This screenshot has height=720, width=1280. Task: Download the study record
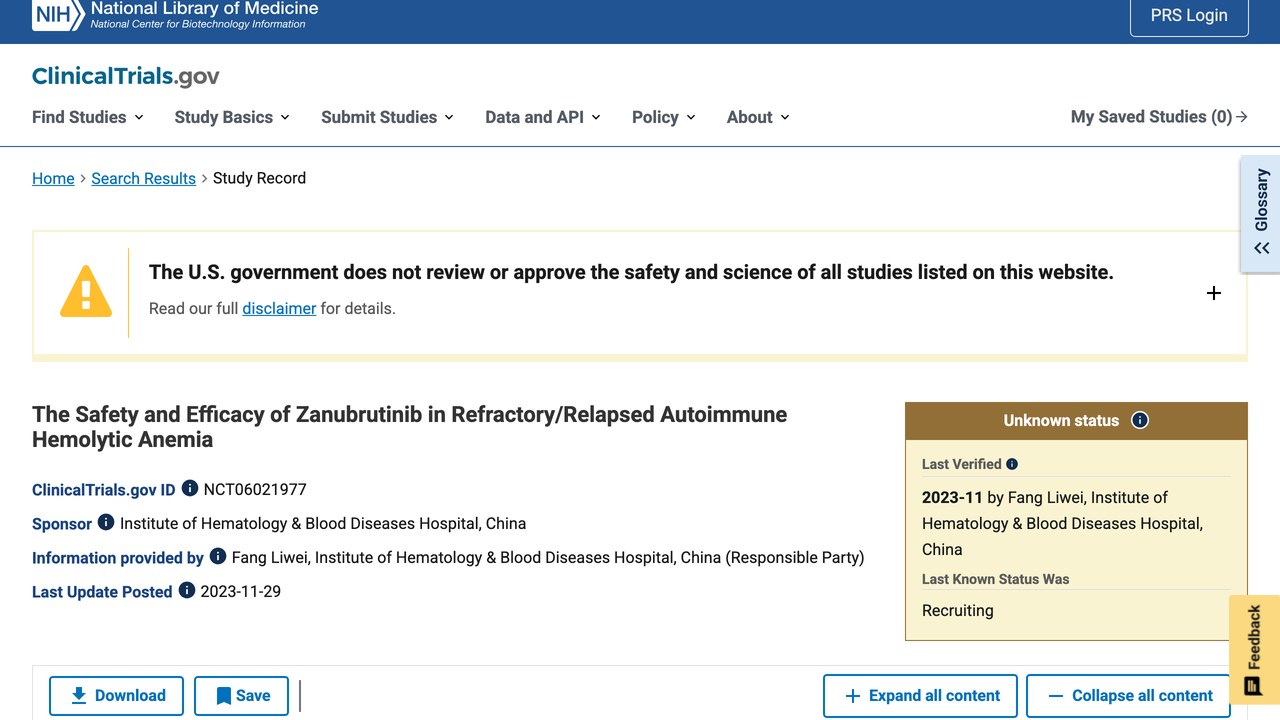click(x=116, y=696)
